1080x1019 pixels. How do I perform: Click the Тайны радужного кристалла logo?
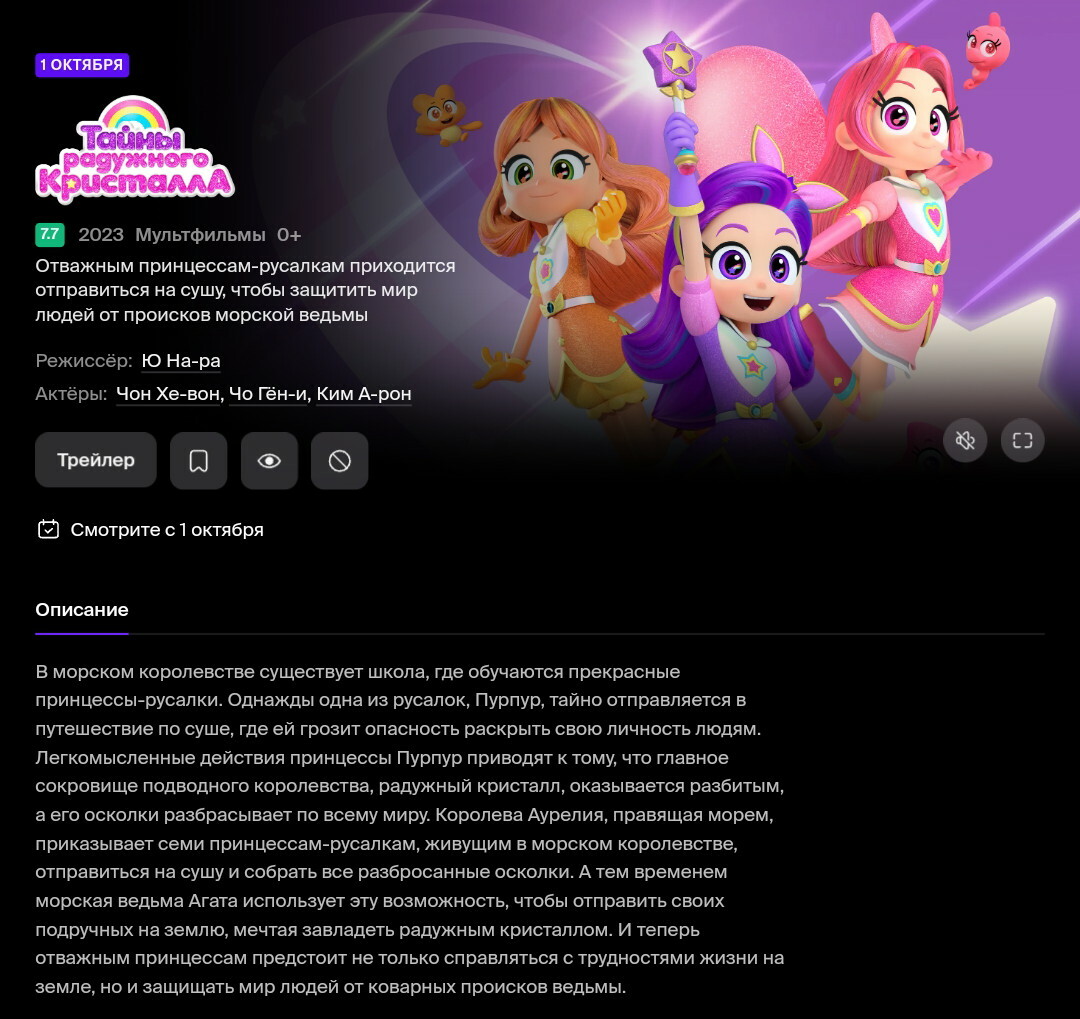click(x=134, y=150)
